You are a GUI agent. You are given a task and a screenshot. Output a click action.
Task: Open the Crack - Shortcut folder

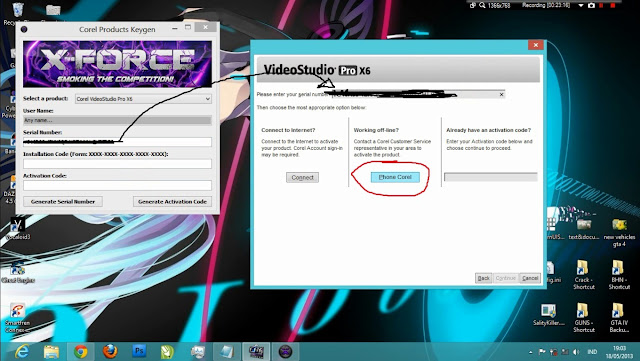click(x=583, y=274)
